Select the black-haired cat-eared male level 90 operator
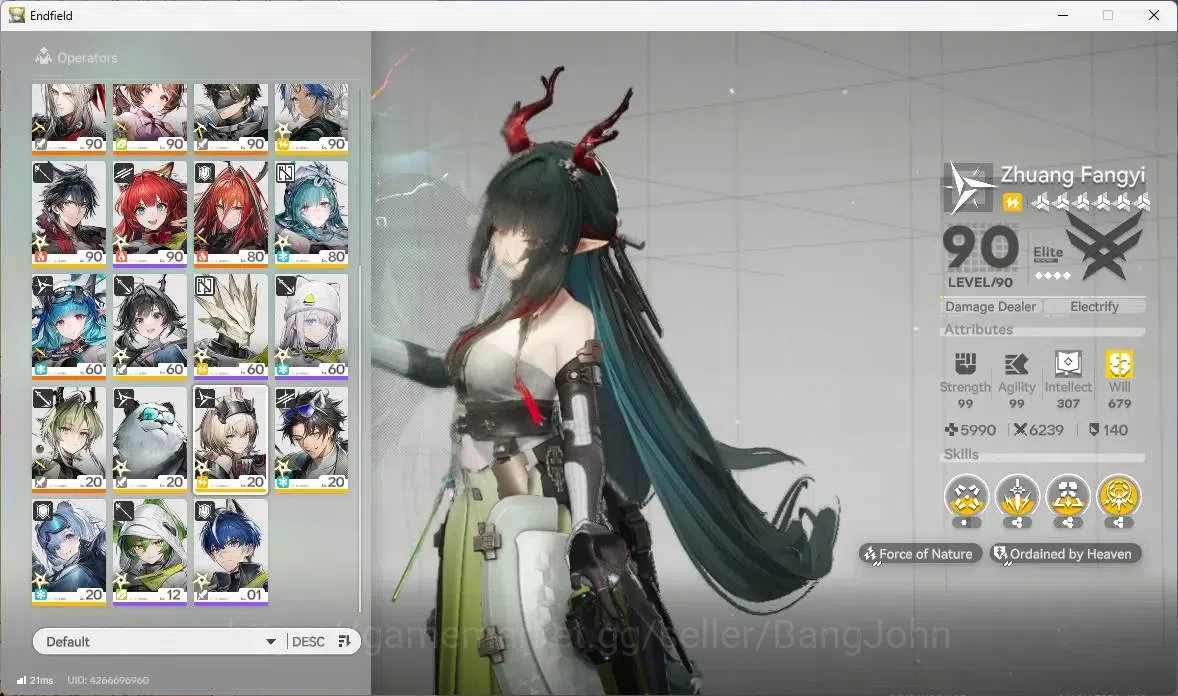Screen dimensions: 1178x696 pyautogui.click(x=68, y=213)
